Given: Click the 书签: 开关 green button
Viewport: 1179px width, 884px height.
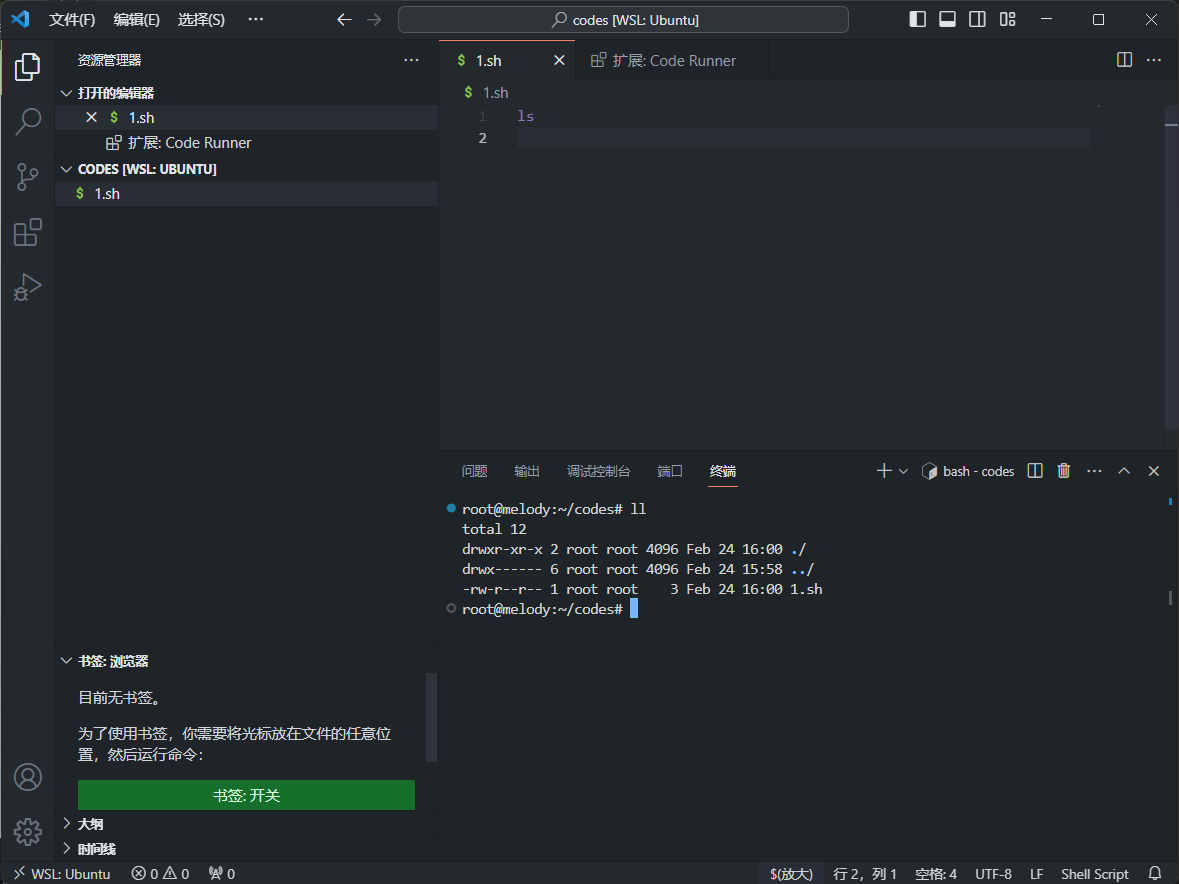Looking at the screenshot, I should click(247, 795).
